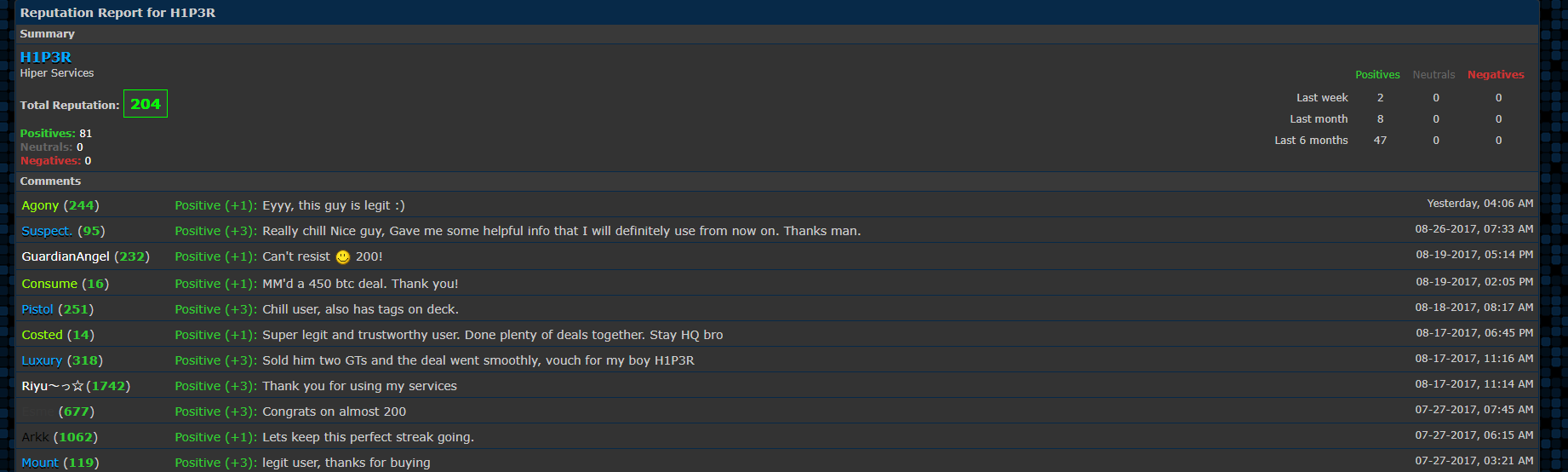Open Agony's user profile

click(x=40, y=205)
